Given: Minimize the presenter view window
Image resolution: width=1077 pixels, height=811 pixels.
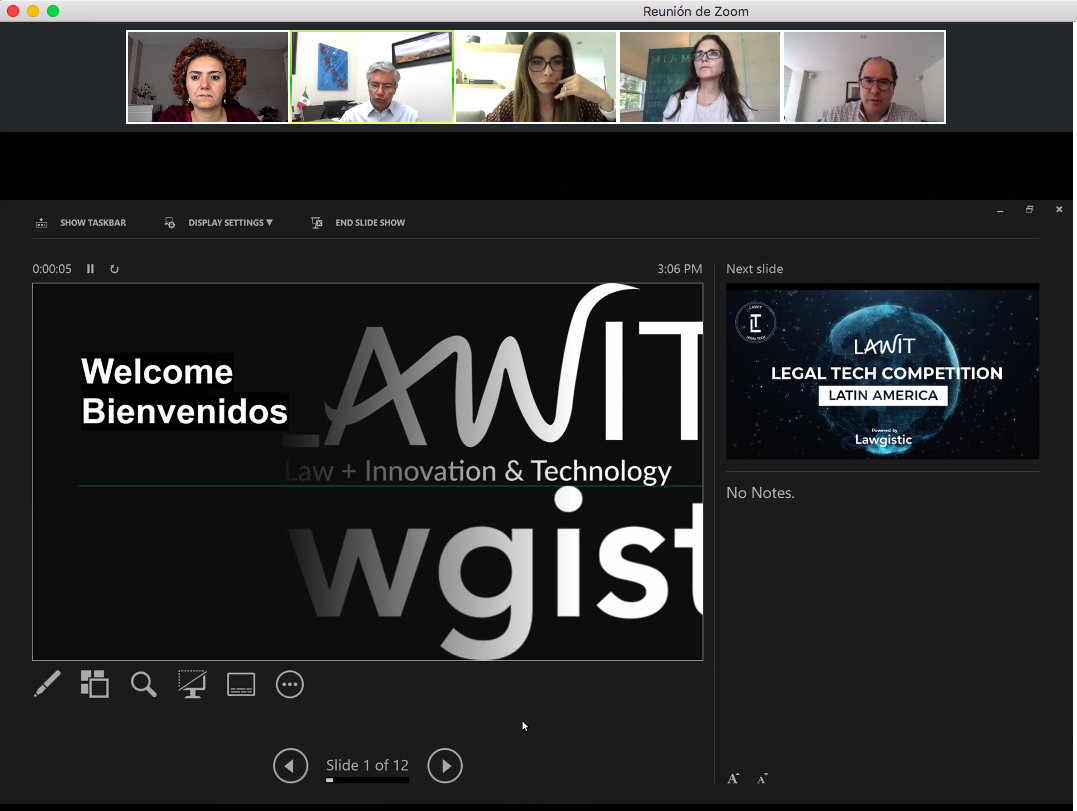Looking at the screenshot, I should 1000,210.
